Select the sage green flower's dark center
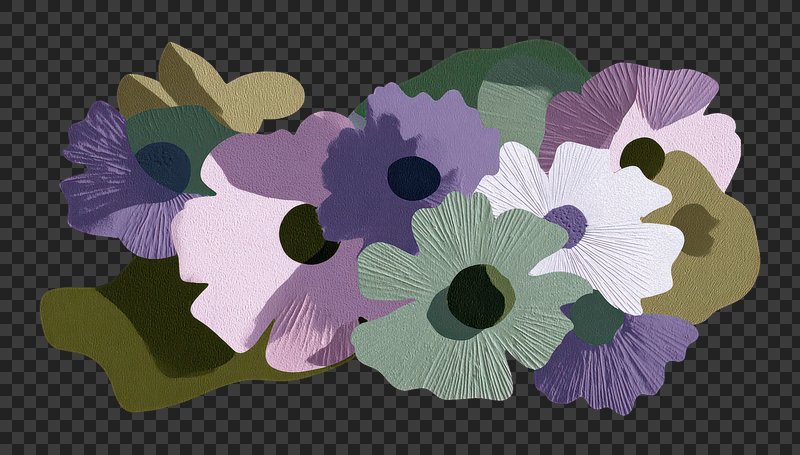Viewport: 800px width, 455px height. tap(476, 296)
